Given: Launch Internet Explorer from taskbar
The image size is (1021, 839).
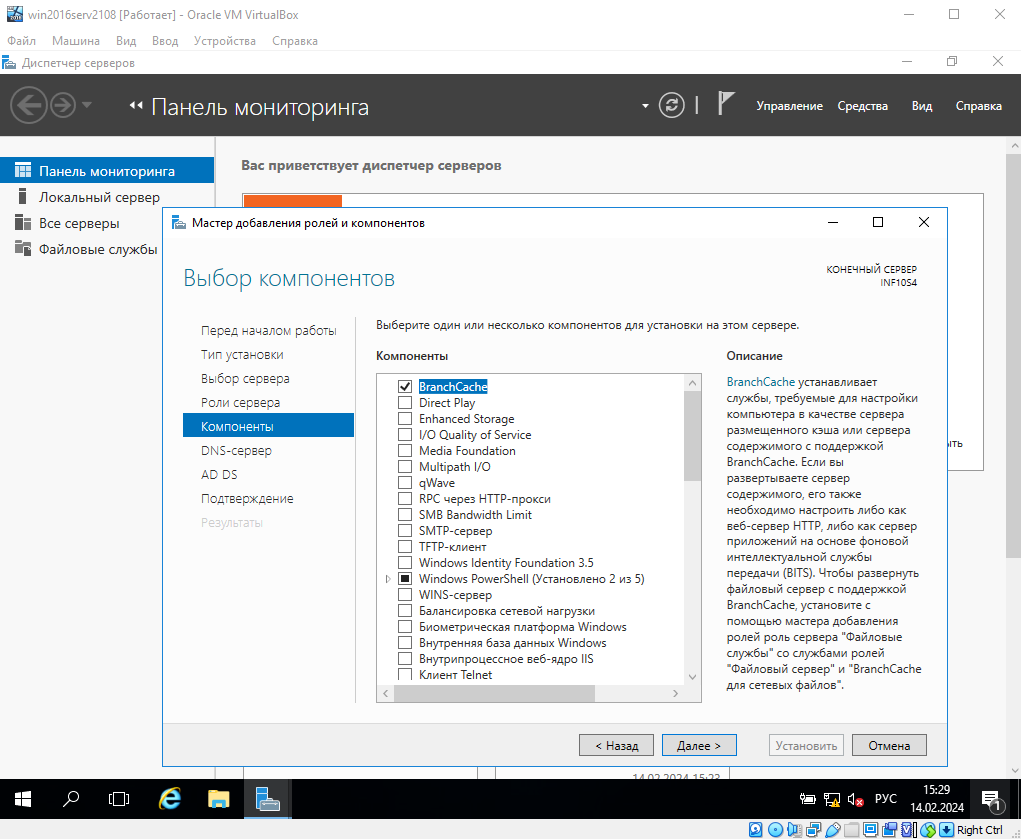Looking at the screenshot, I should (x=170, y=799).
